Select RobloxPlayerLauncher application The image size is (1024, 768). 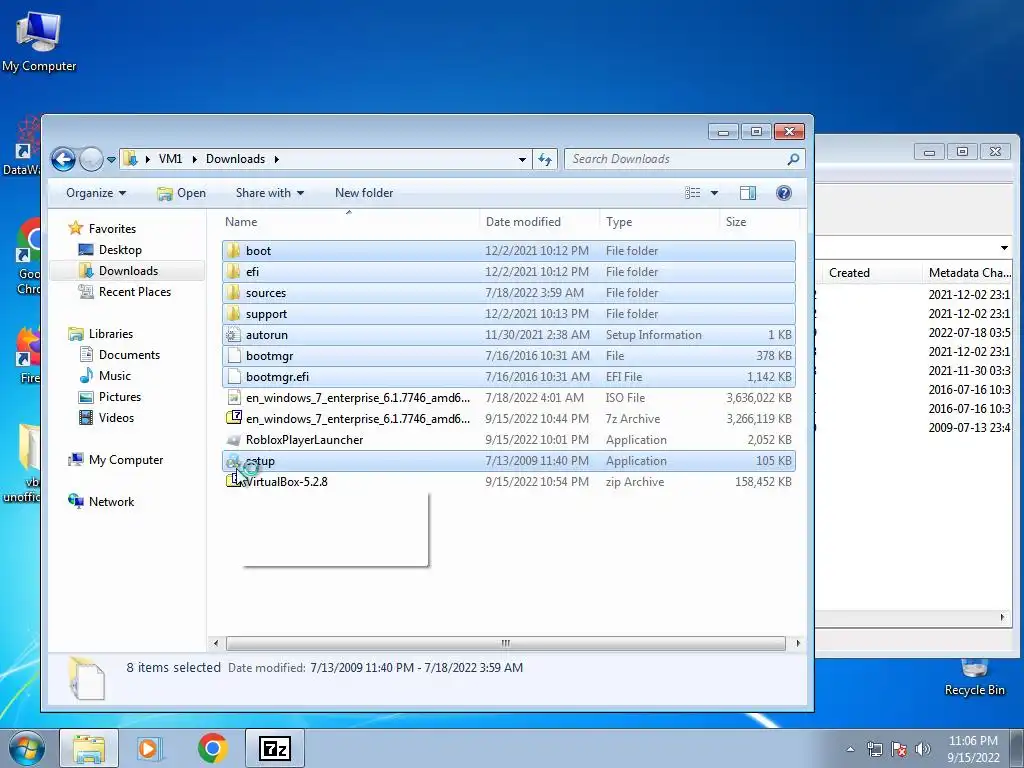tap(509, 440)
